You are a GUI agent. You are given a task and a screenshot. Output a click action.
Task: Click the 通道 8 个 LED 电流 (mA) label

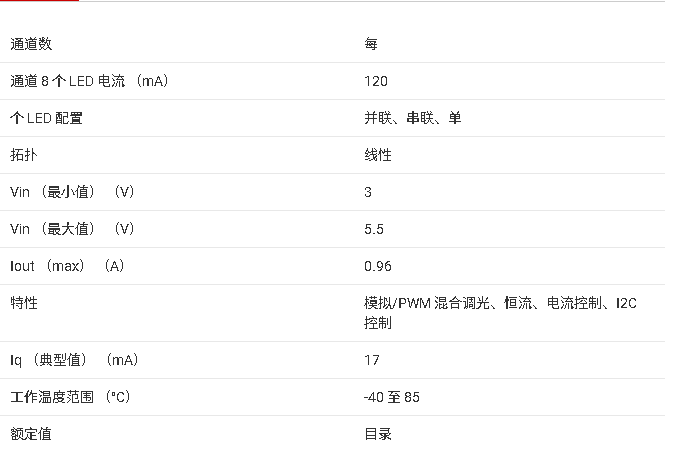pos(89,81)
